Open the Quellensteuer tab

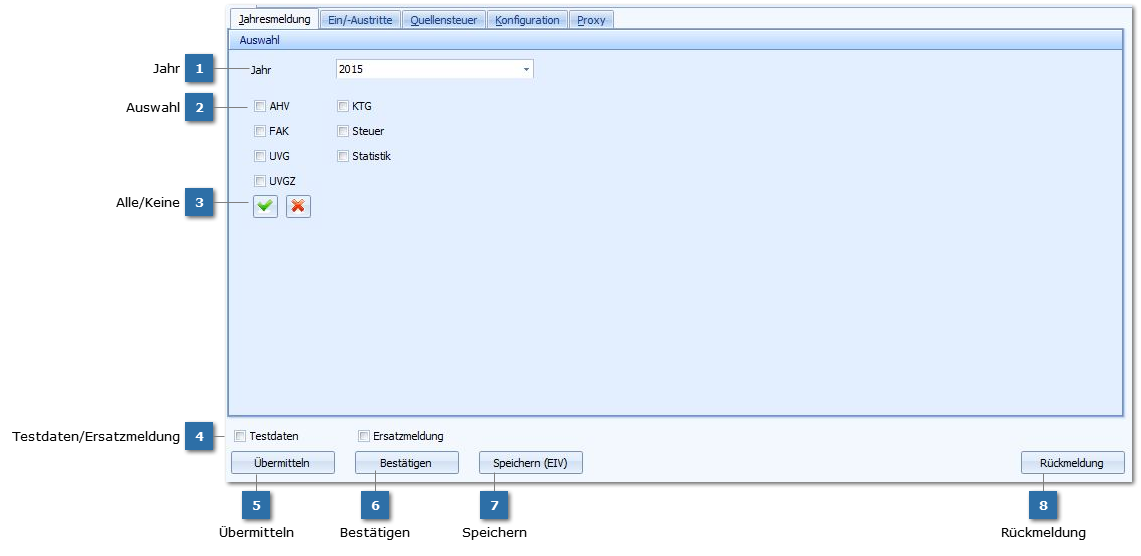[x=444, y=20]
